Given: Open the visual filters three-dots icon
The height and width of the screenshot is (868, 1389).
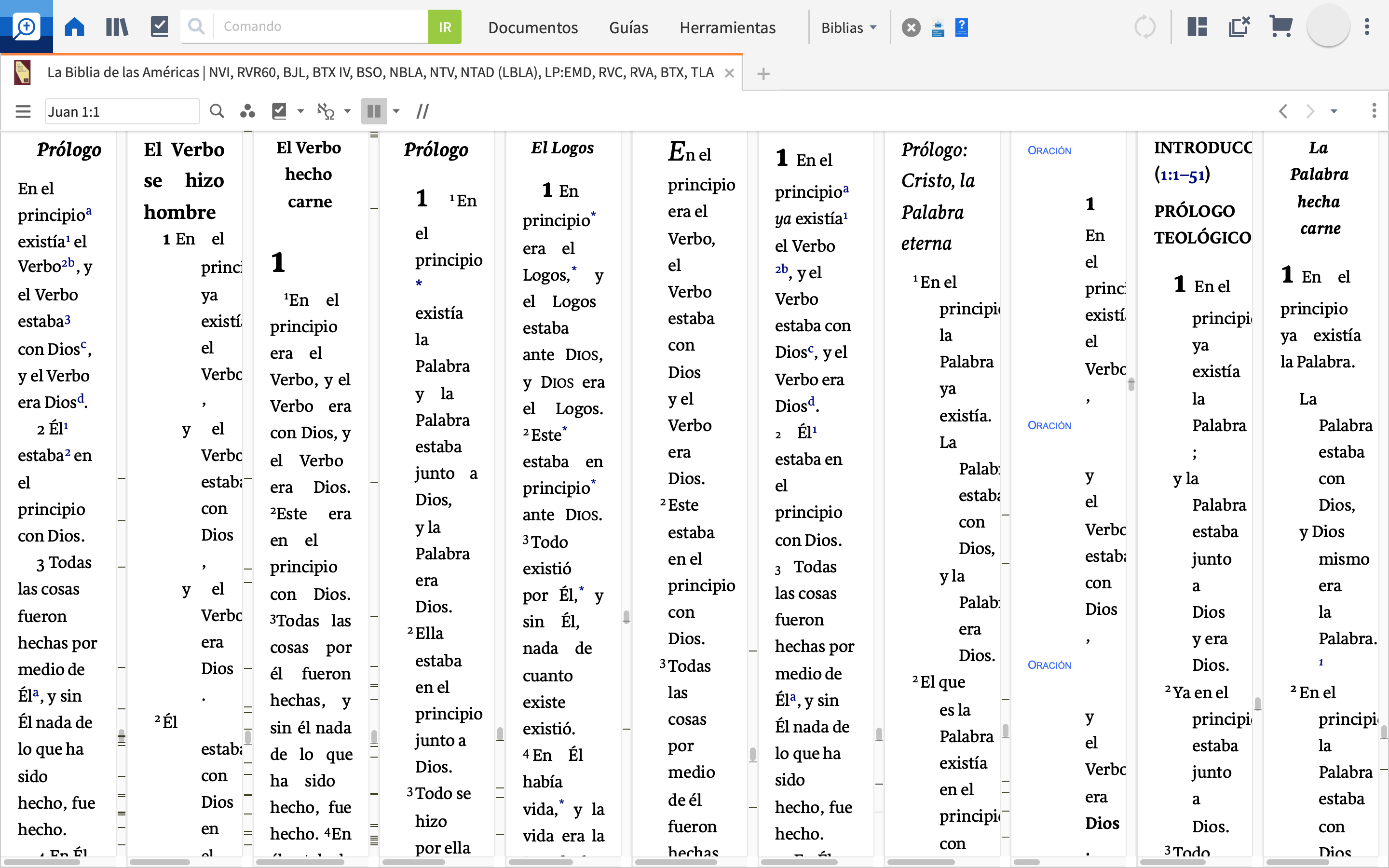Looking at the screenshot, I should [x=247, y=111].
